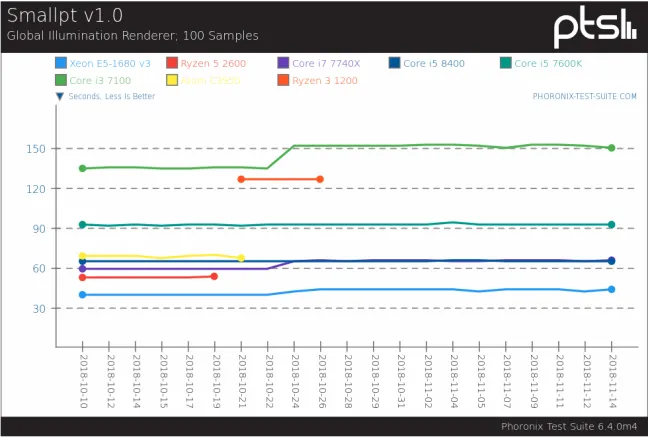The image size is (650, 437).
Task: Click the 2018-11-04 date label
Action: tap(454, 381)
